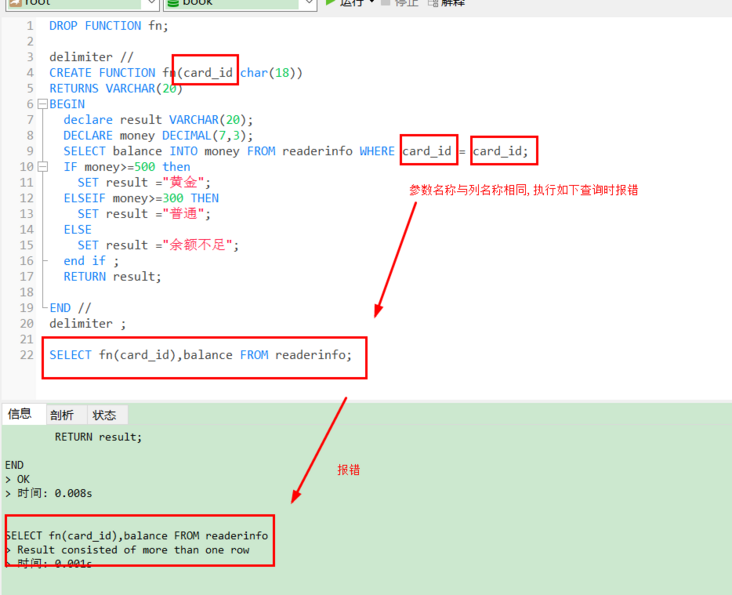Screen dimensions: 732x595
Task: Click 'Result consisted of more than one row' message
Action: pos(133,550)
